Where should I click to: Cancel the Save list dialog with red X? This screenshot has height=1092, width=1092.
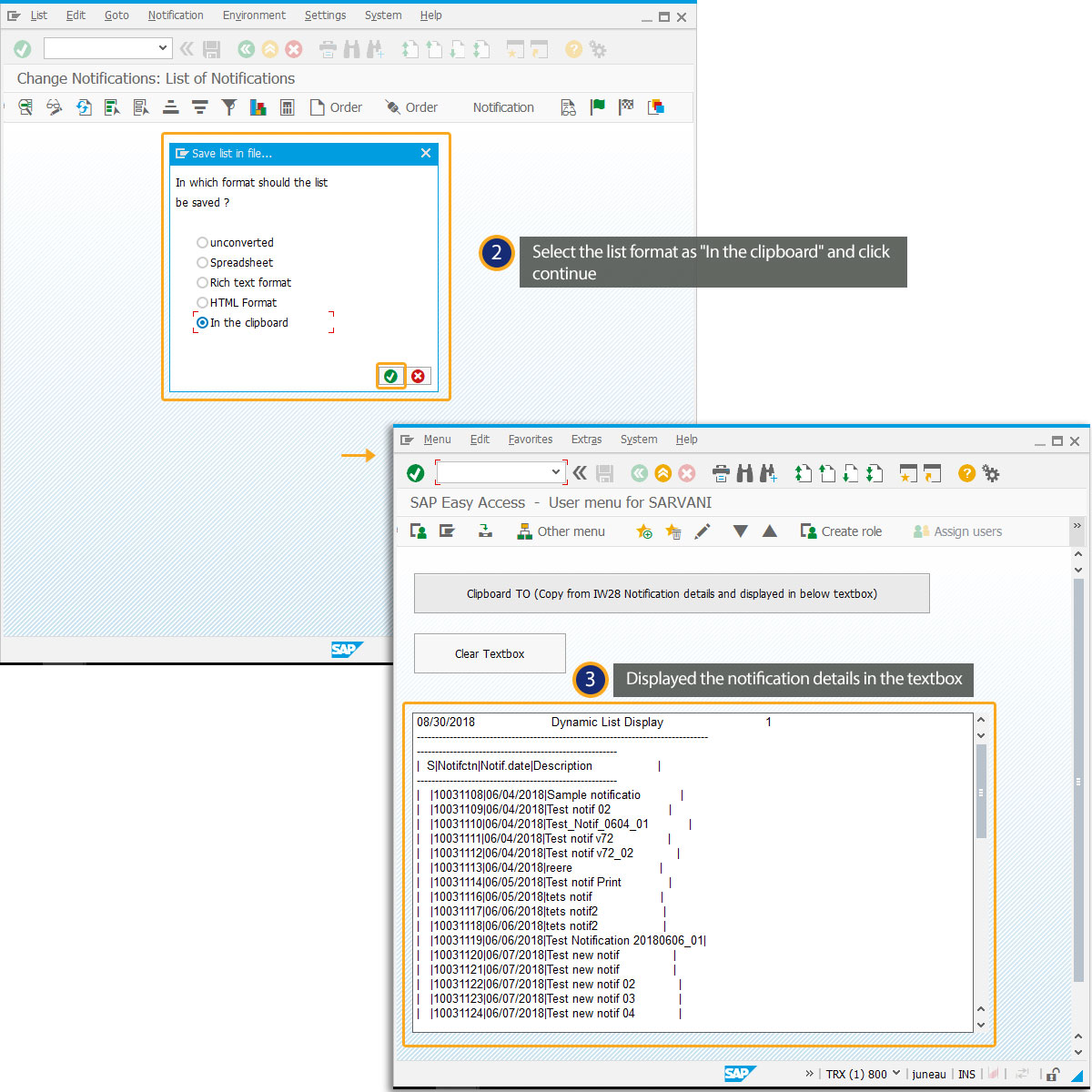coord(418,376)
